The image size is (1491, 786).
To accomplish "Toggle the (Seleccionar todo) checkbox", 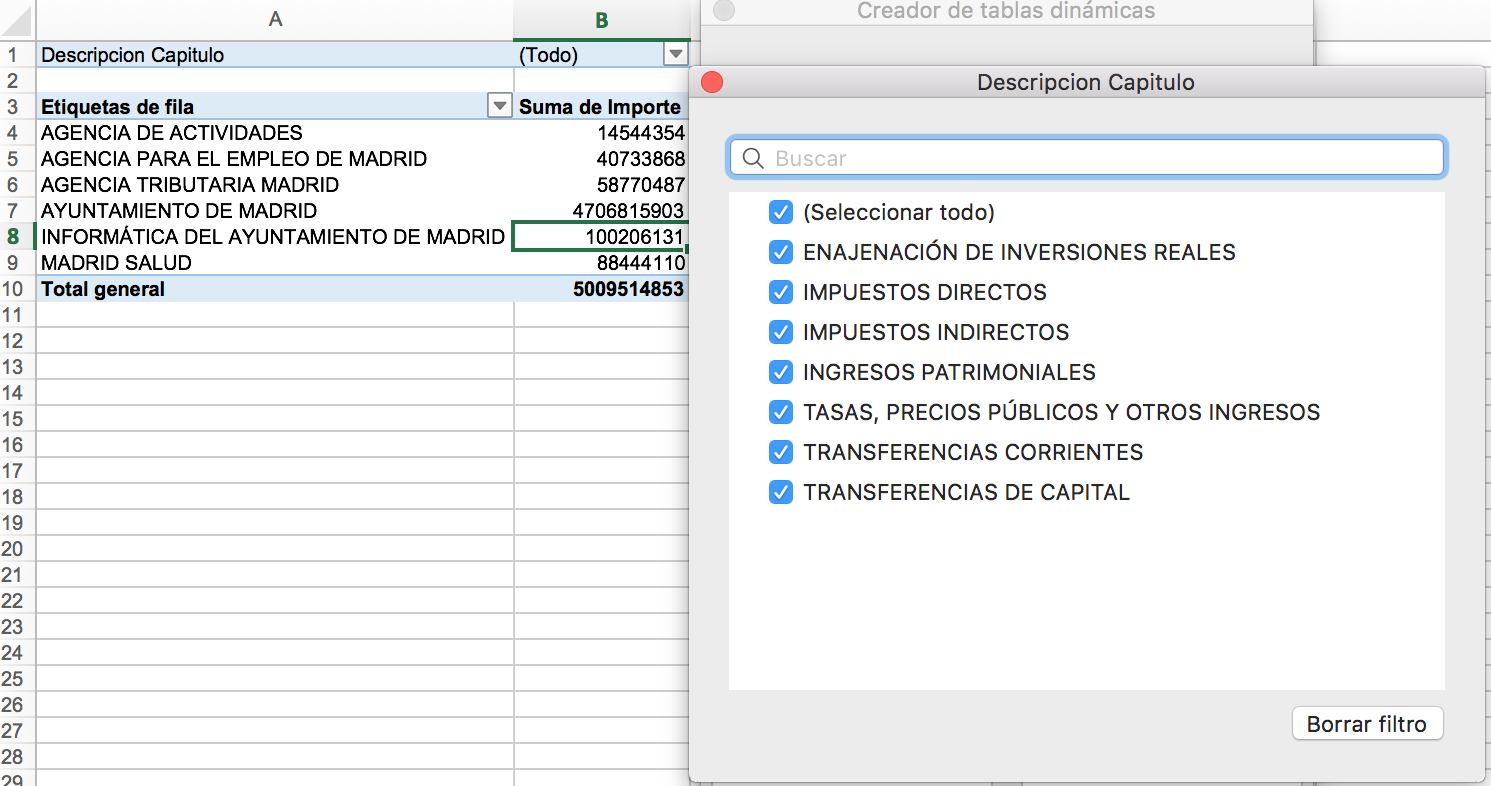I will coord(781,212).
